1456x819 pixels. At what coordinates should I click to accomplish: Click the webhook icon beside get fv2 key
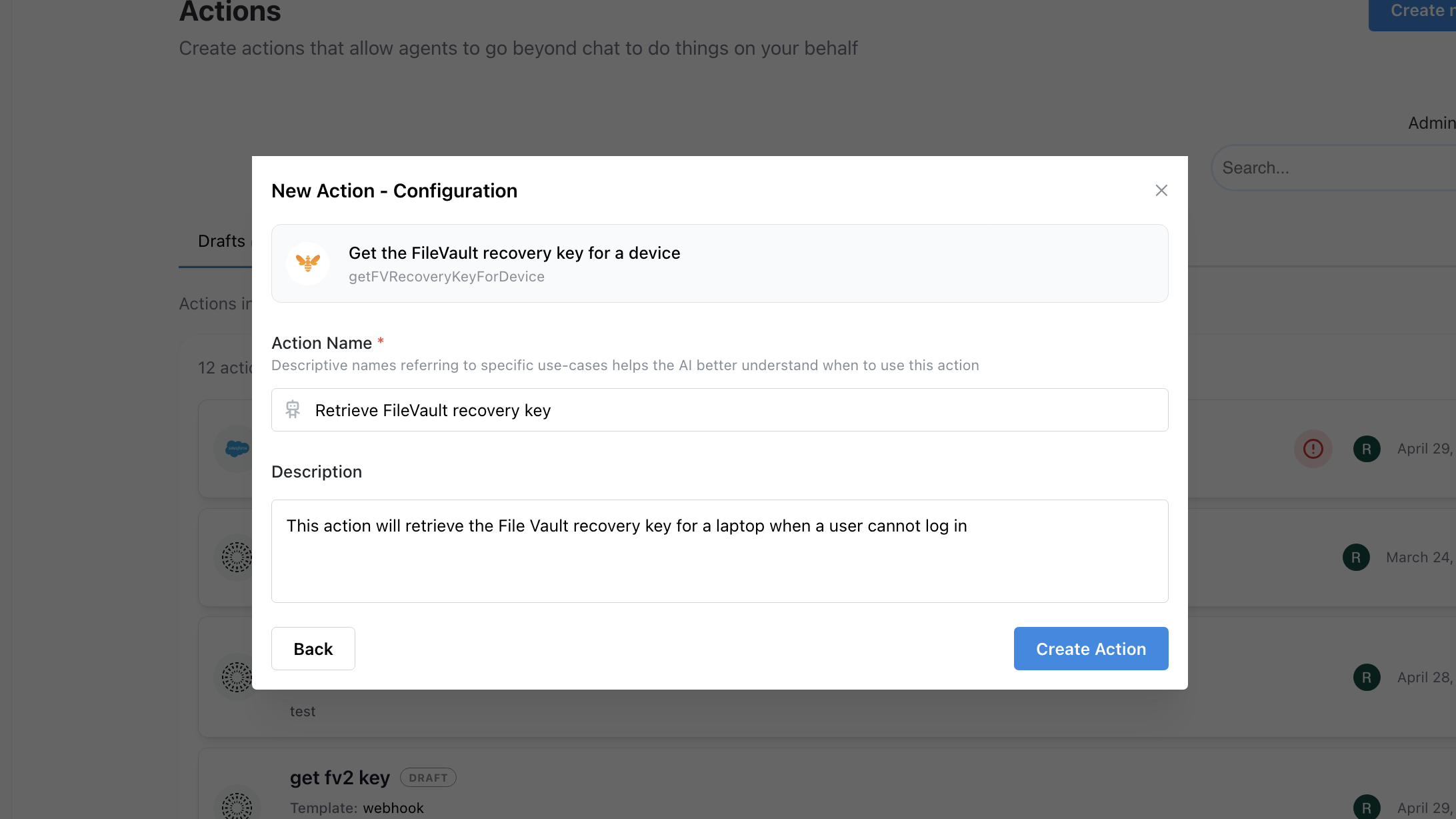237,806
